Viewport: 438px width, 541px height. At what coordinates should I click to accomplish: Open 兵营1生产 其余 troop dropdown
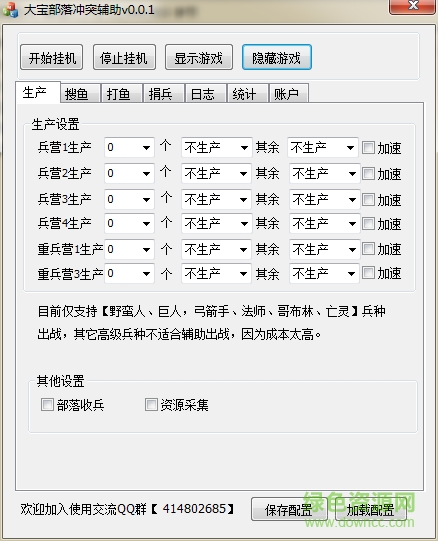point(323,148)
